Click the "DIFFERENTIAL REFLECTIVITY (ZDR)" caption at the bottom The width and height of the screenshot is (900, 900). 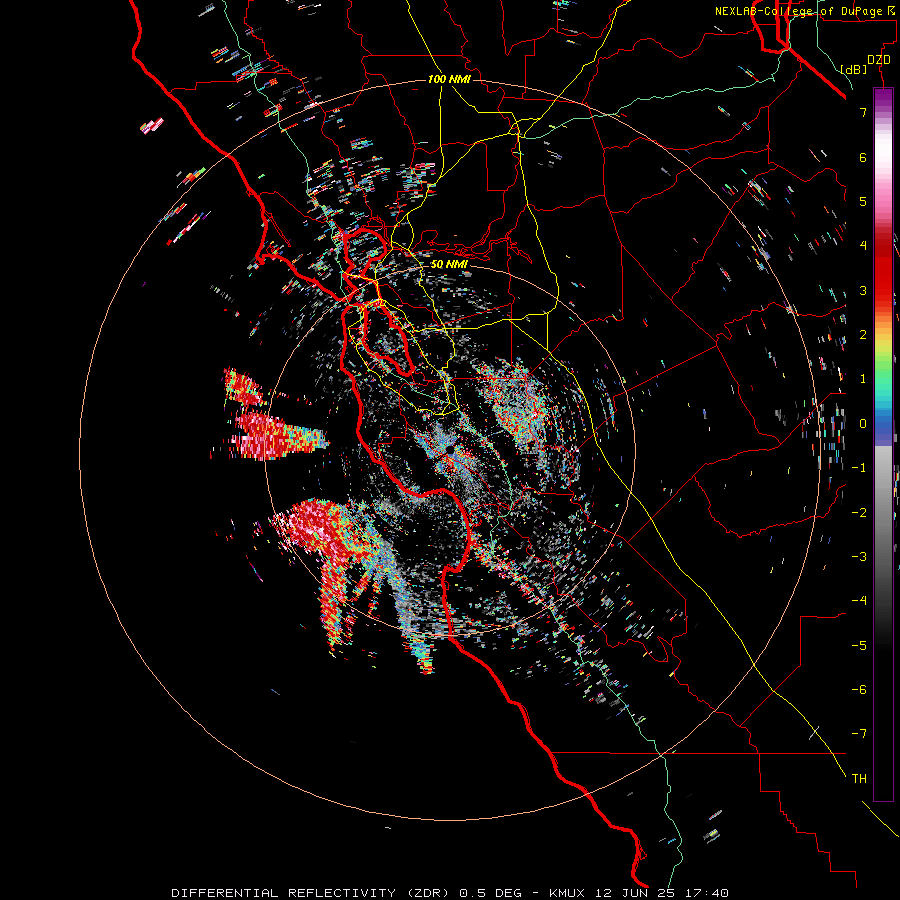click(312, 893)
